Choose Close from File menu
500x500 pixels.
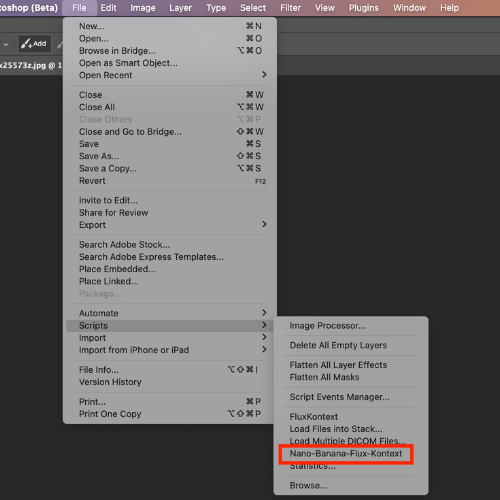(x=170, y=95)
